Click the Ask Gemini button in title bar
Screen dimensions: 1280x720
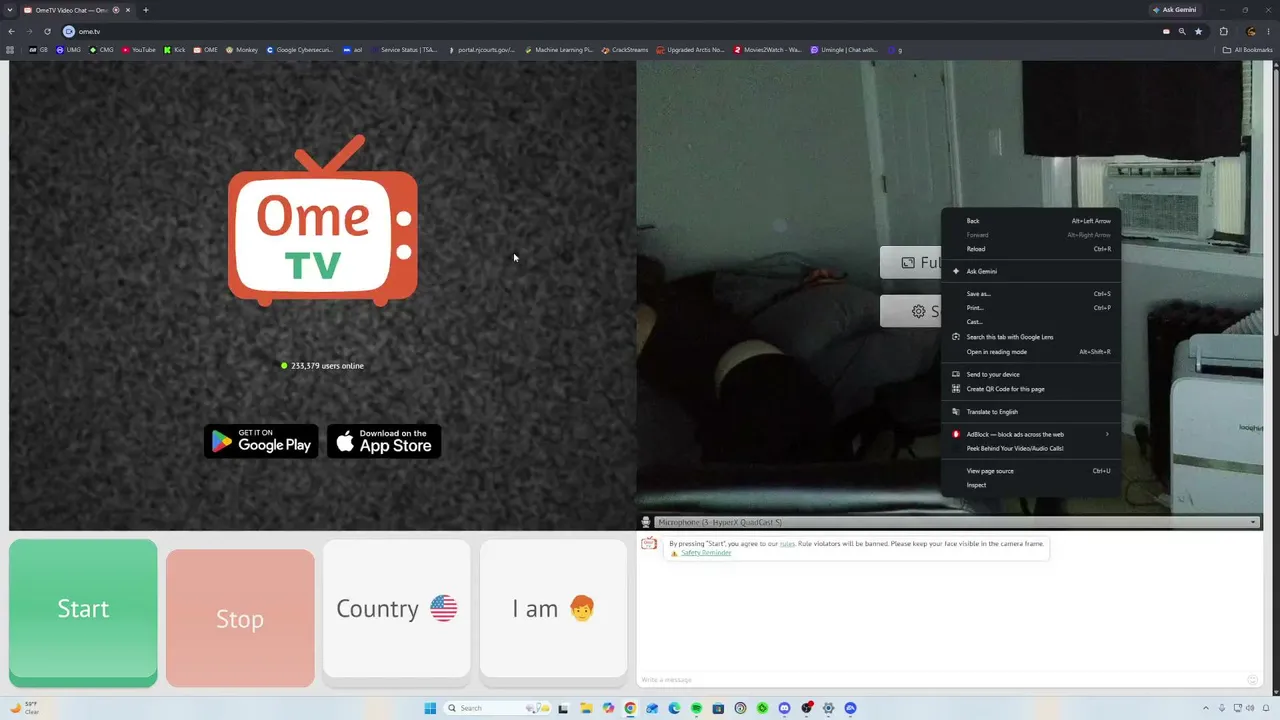tap(1175, 10)
